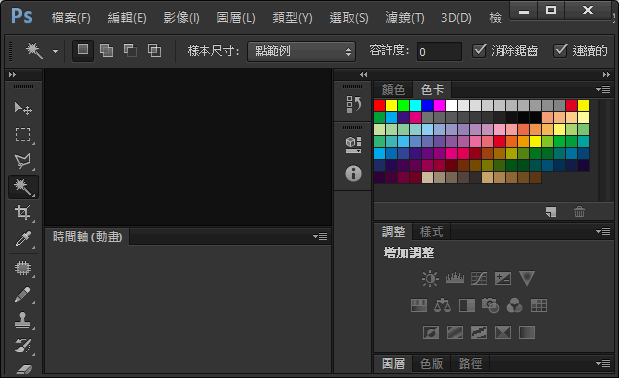Select the Clone Stamp tool
Image resolution: width=619 pixels, height=378 pixels.
click(x=23, y=320)
